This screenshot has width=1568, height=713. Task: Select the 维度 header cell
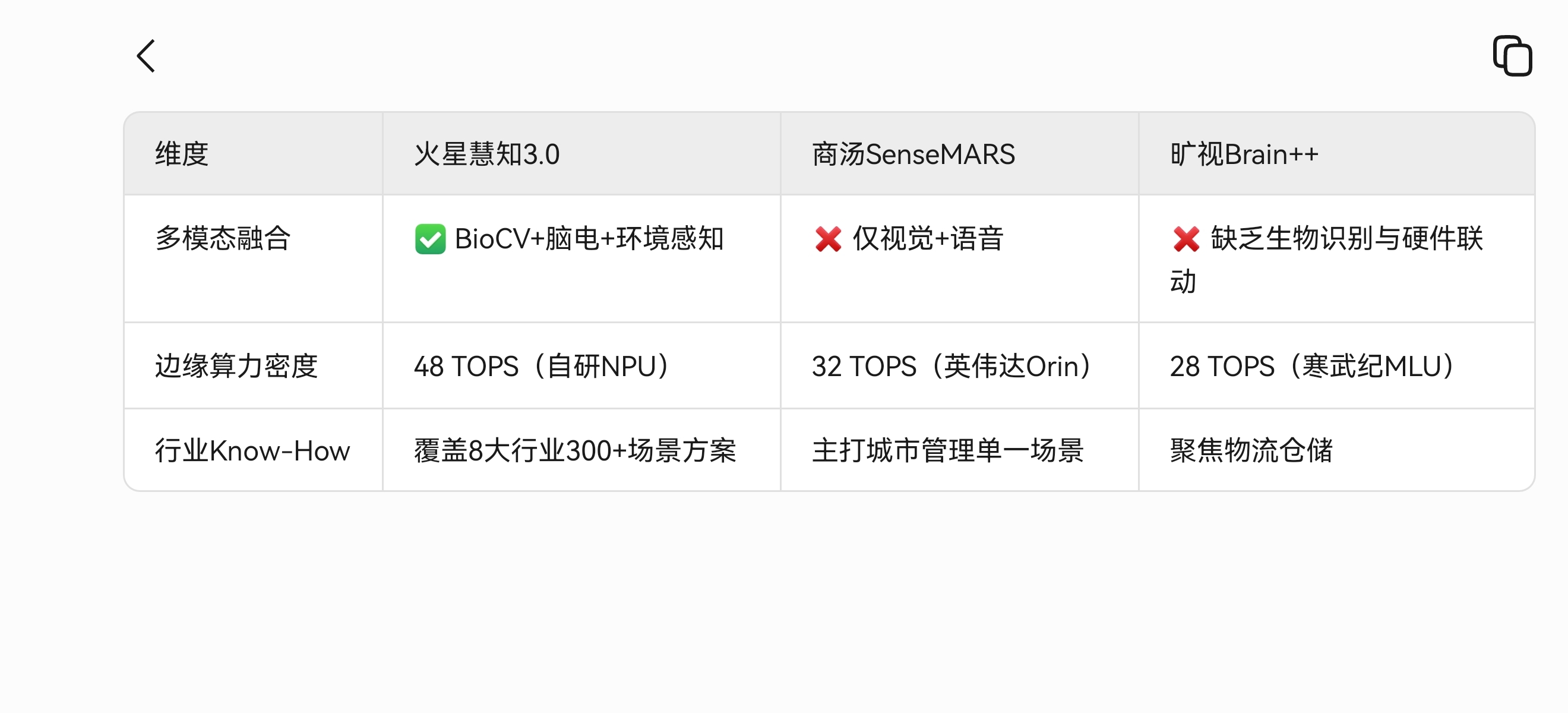[x=253, y=153]
